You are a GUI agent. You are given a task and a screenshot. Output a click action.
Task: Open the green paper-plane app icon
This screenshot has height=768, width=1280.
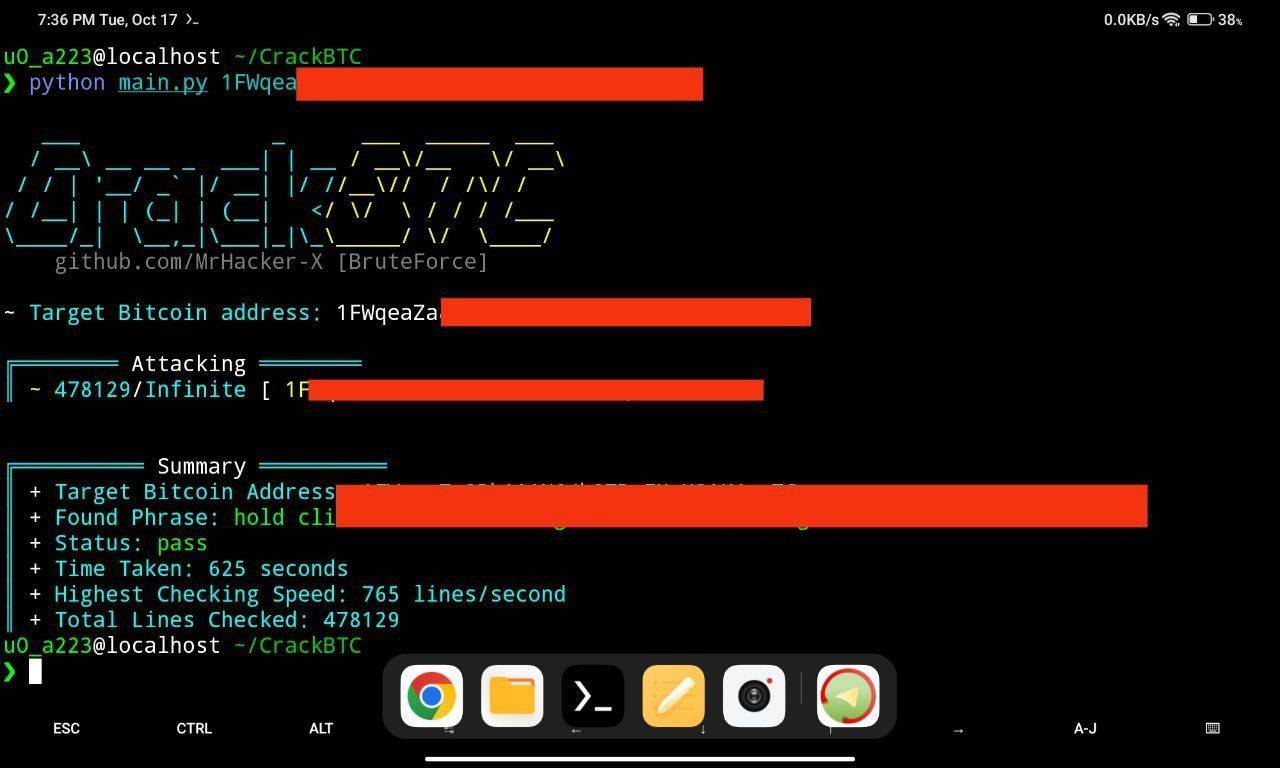point(848,696)
